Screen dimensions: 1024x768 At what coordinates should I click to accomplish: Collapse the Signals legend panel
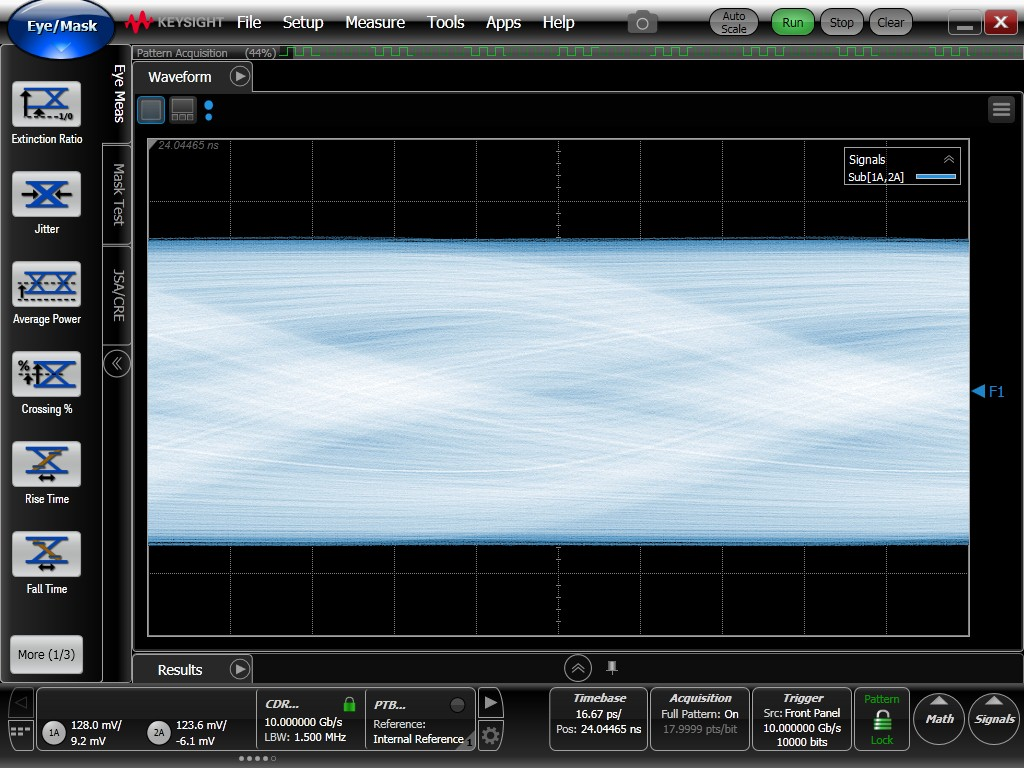[949, 159]
